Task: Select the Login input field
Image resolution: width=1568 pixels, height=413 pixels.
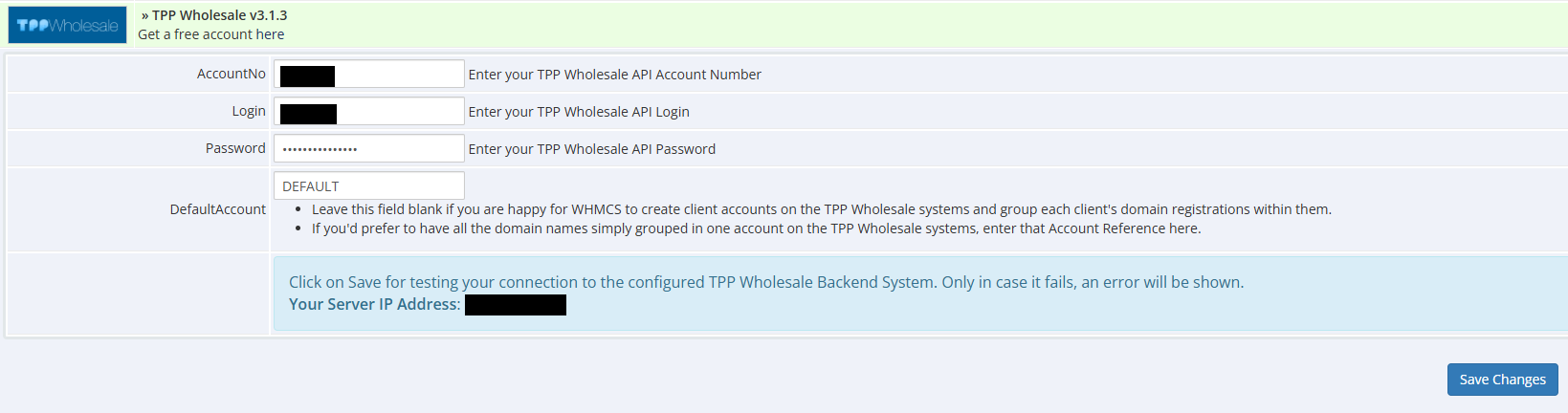Action: click(369, 112)
